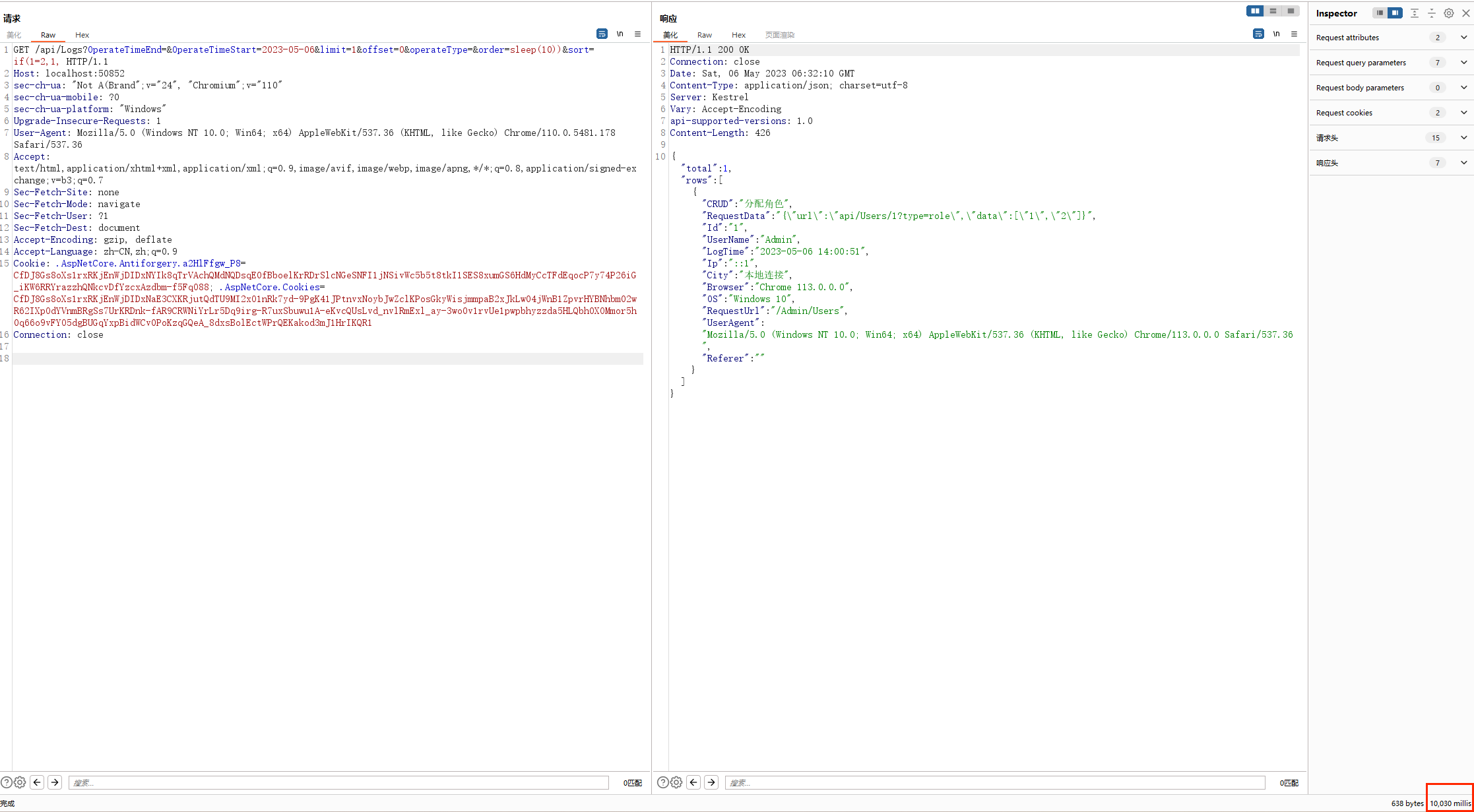Screen dimensions: 1474x812
Task: Go to the next request search match
Action: click(x=55, y=782)
